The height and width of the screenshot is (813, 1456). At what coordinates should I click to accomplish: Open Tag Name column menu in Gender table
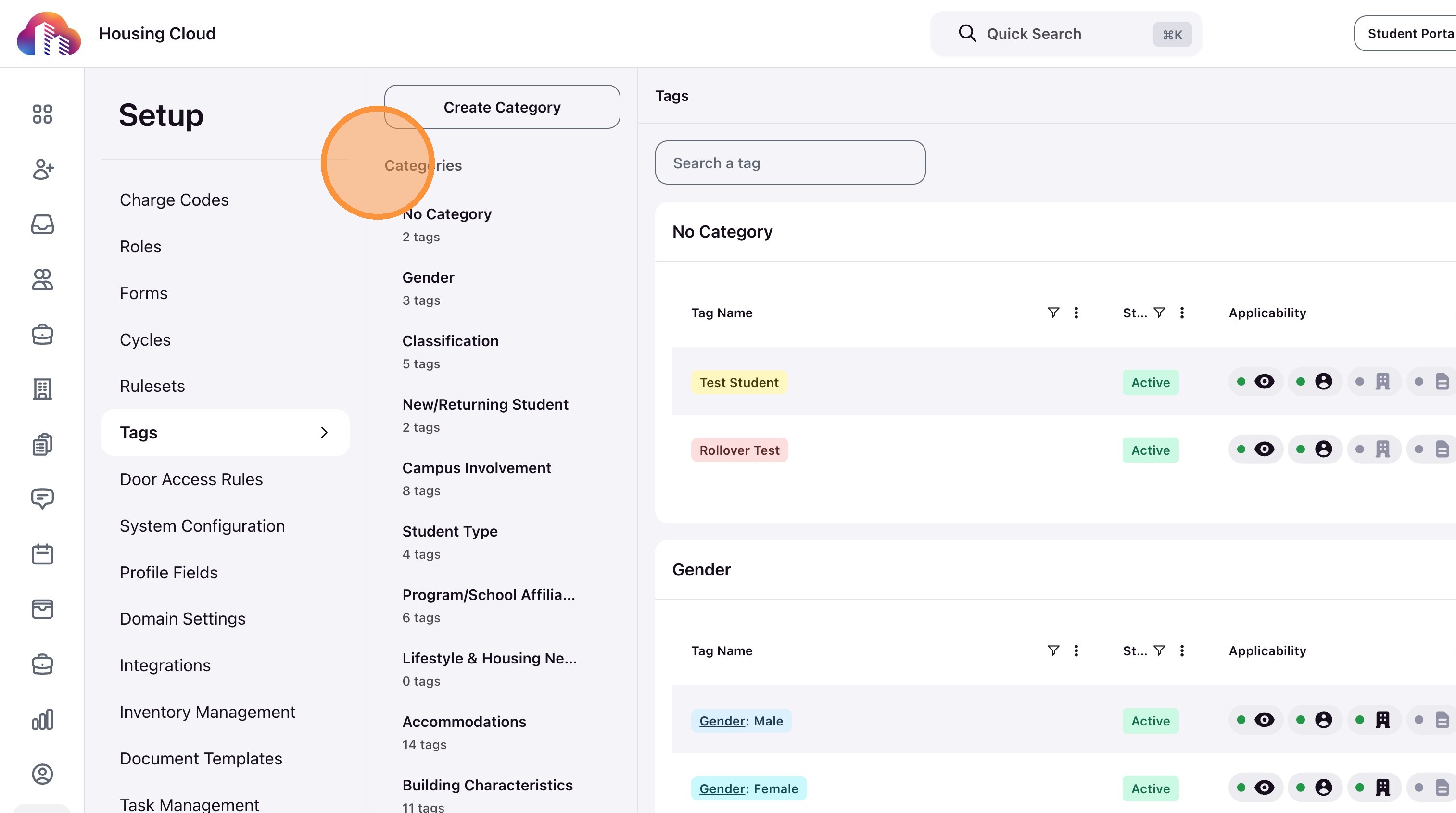[x=1076, y=651]
